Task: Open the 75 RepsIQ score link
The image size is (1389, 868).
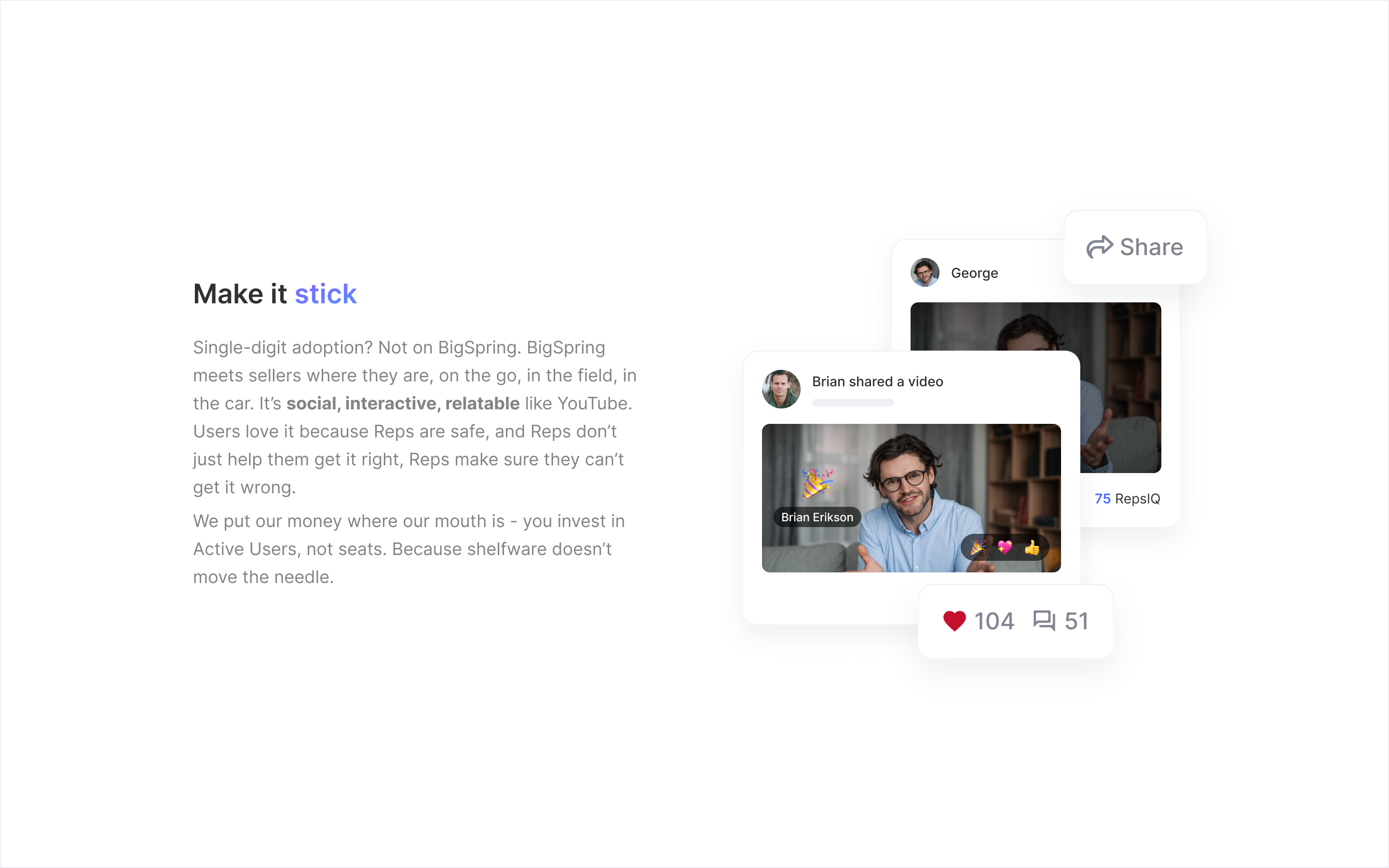Action: pos(1127,499)
